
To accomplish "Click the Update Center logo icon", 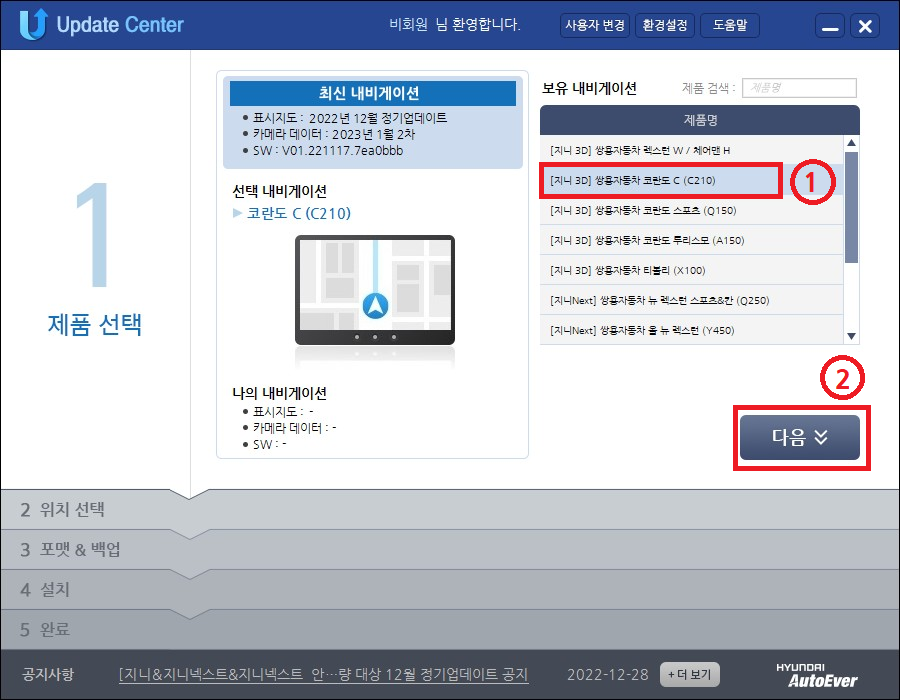I will point(33,24).
